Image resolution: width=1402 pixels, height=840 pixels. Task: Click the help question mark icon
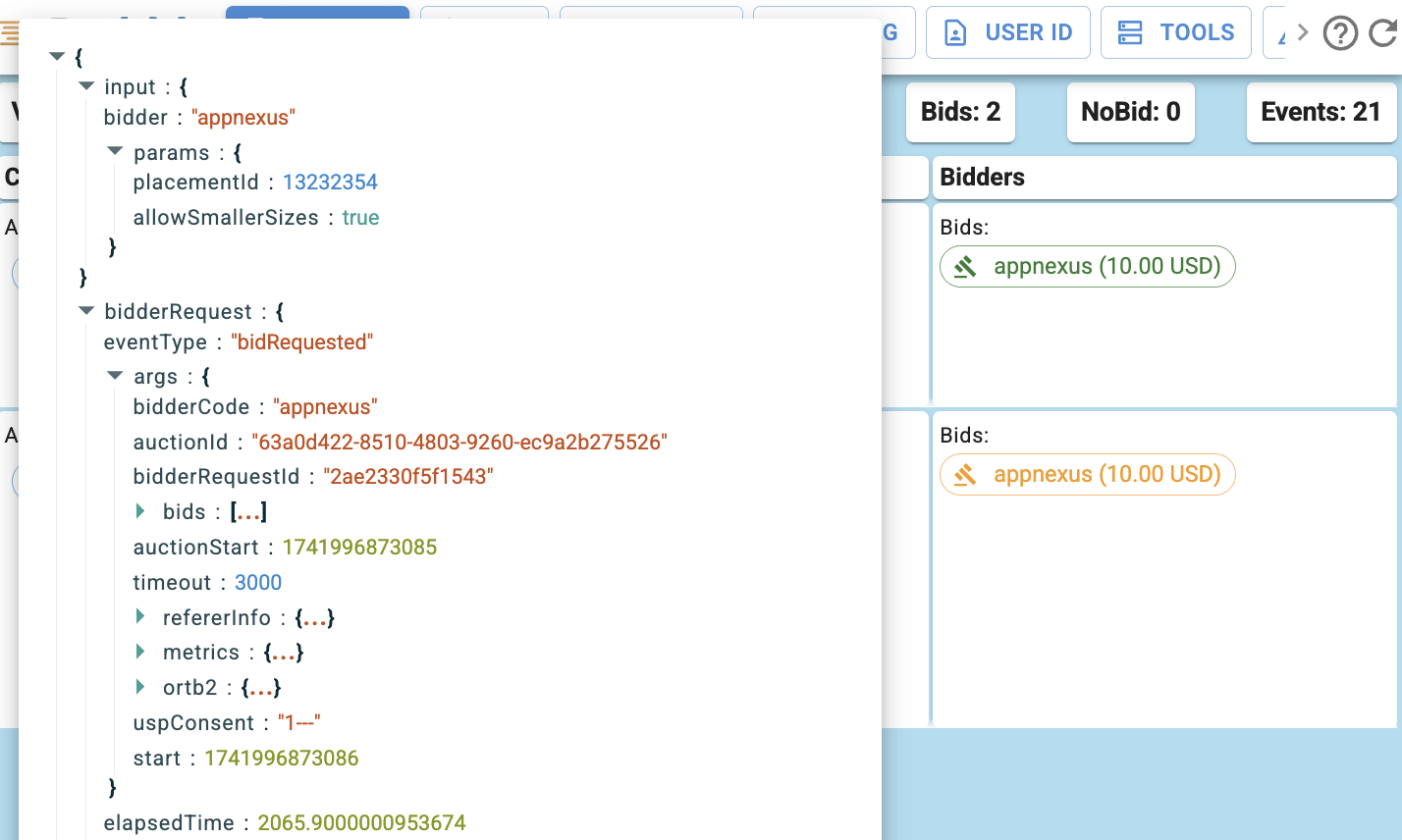1340,33
